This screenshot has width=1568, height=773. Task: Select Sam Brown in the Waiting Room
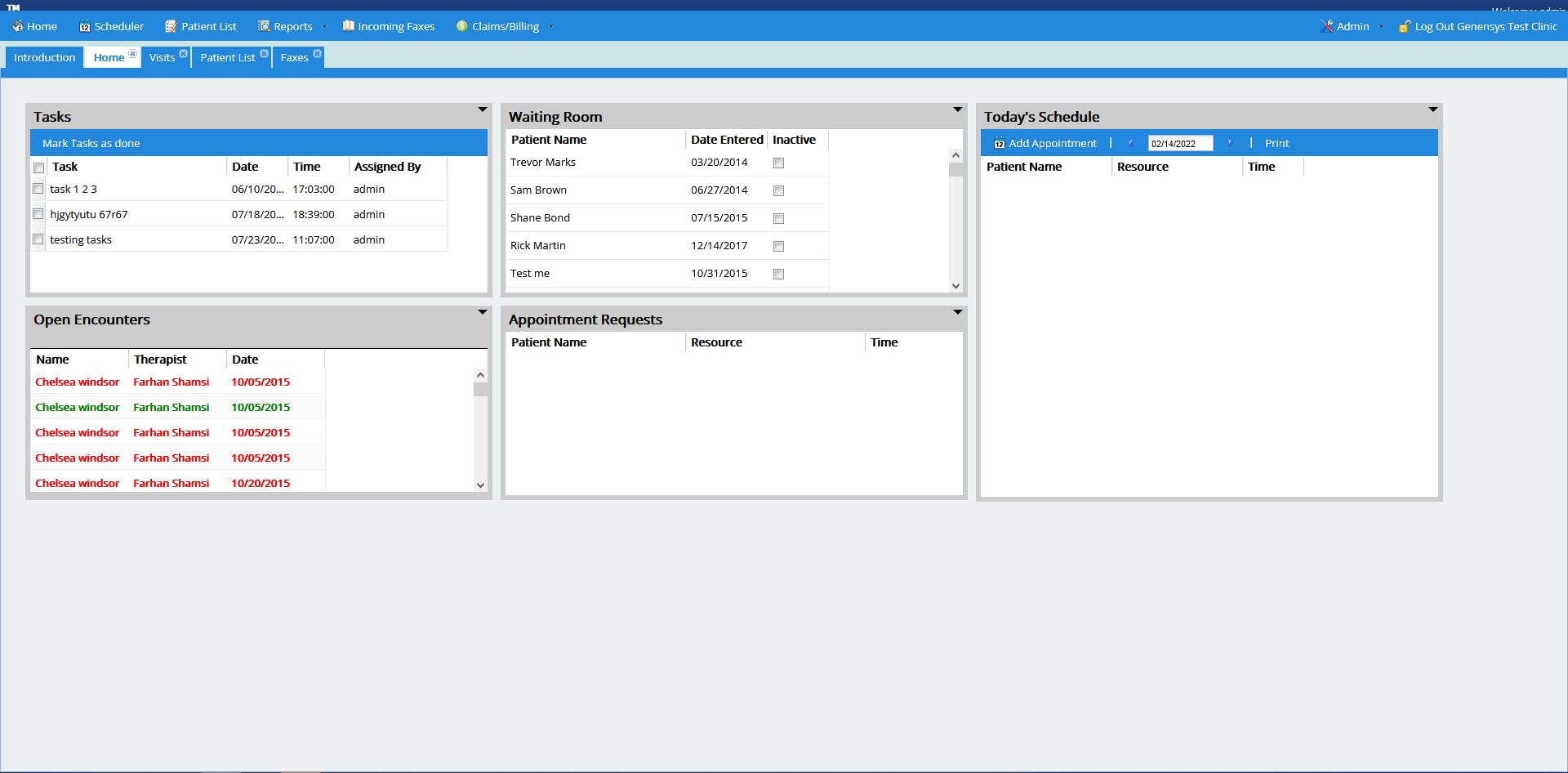click(538, 190)
